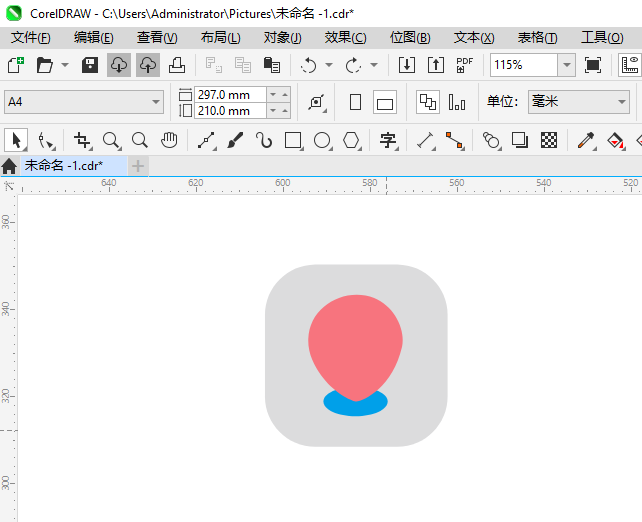
Task: Open the units dropdown showing 毫米
Action: (579, 102)
